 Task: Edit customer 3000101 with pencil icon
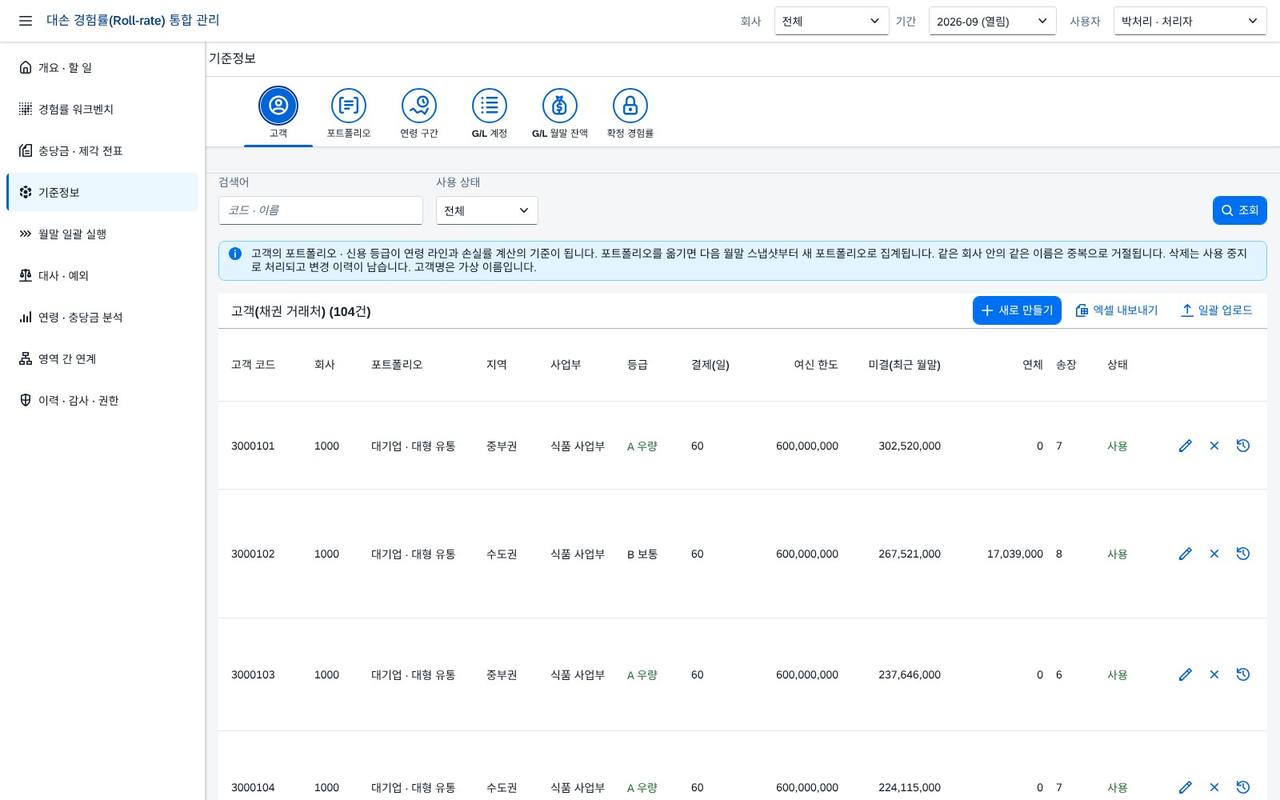(x=1185, y=446)
